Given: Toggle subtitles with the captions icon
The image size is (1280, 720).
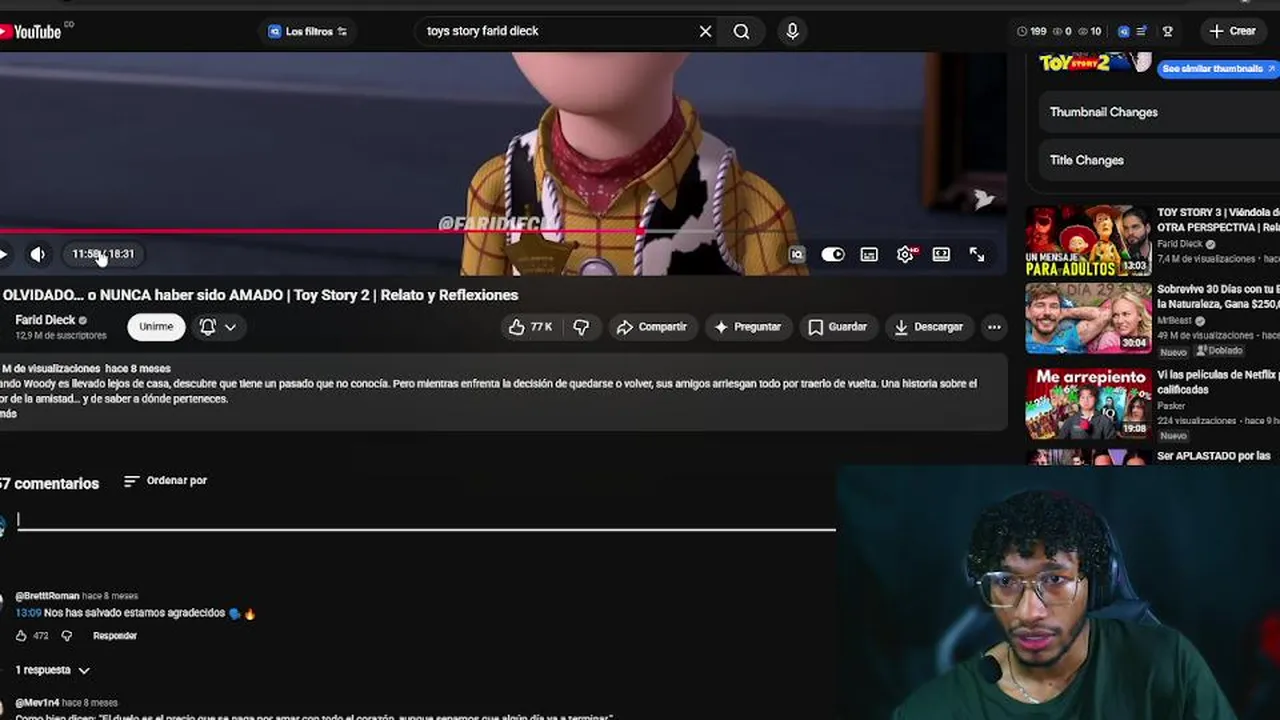Looking at the screenshot, I should coord(869,255).
